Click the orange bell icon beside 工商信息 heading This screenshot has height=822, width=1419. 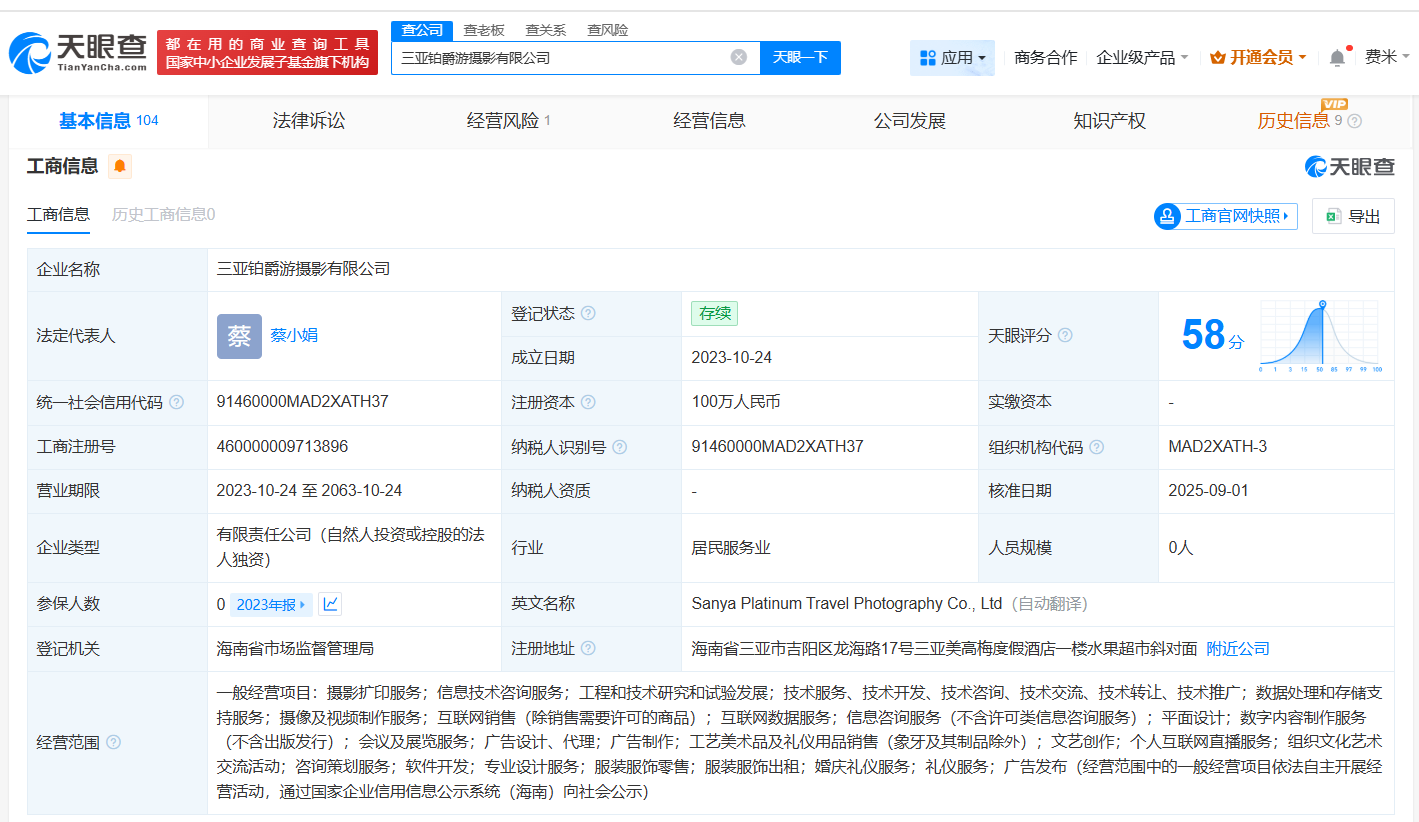click(x=119, y=167)
